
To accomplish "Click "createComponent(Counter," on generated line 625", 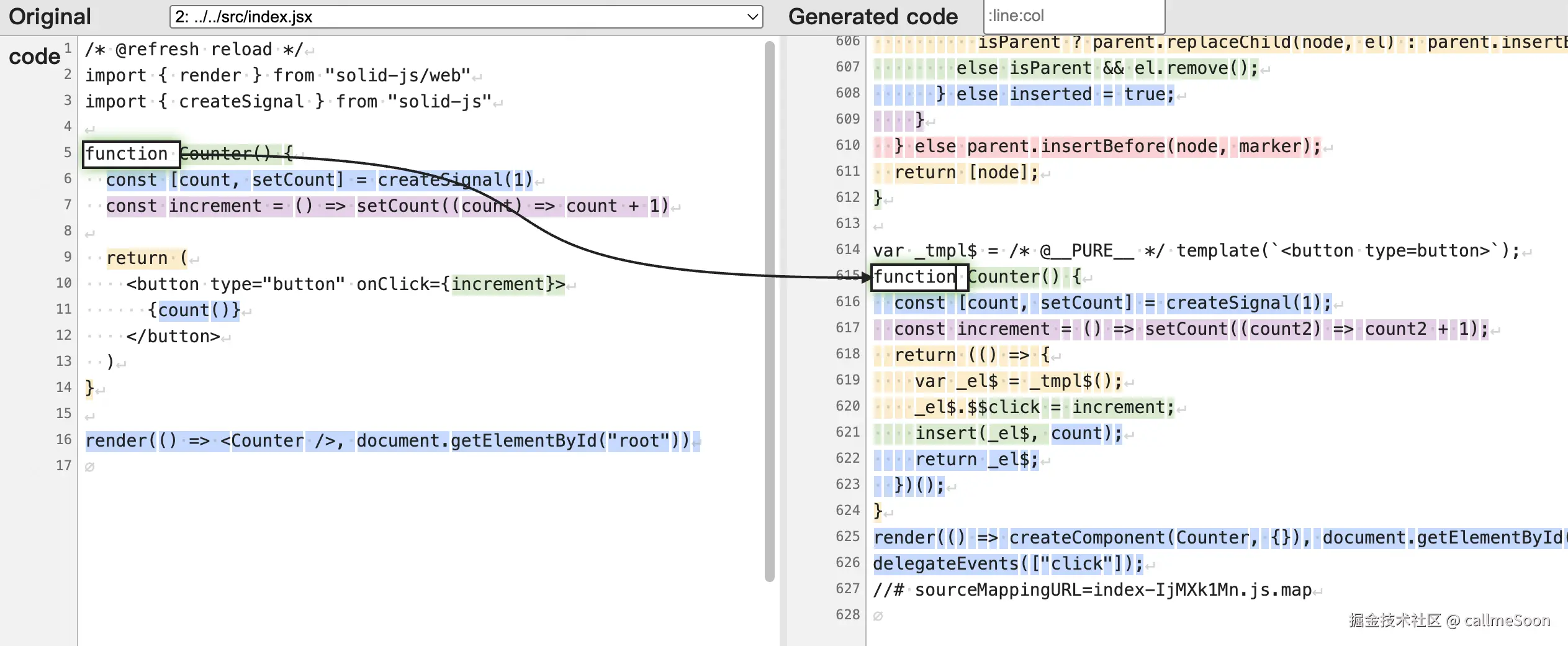I will 1133,537.
